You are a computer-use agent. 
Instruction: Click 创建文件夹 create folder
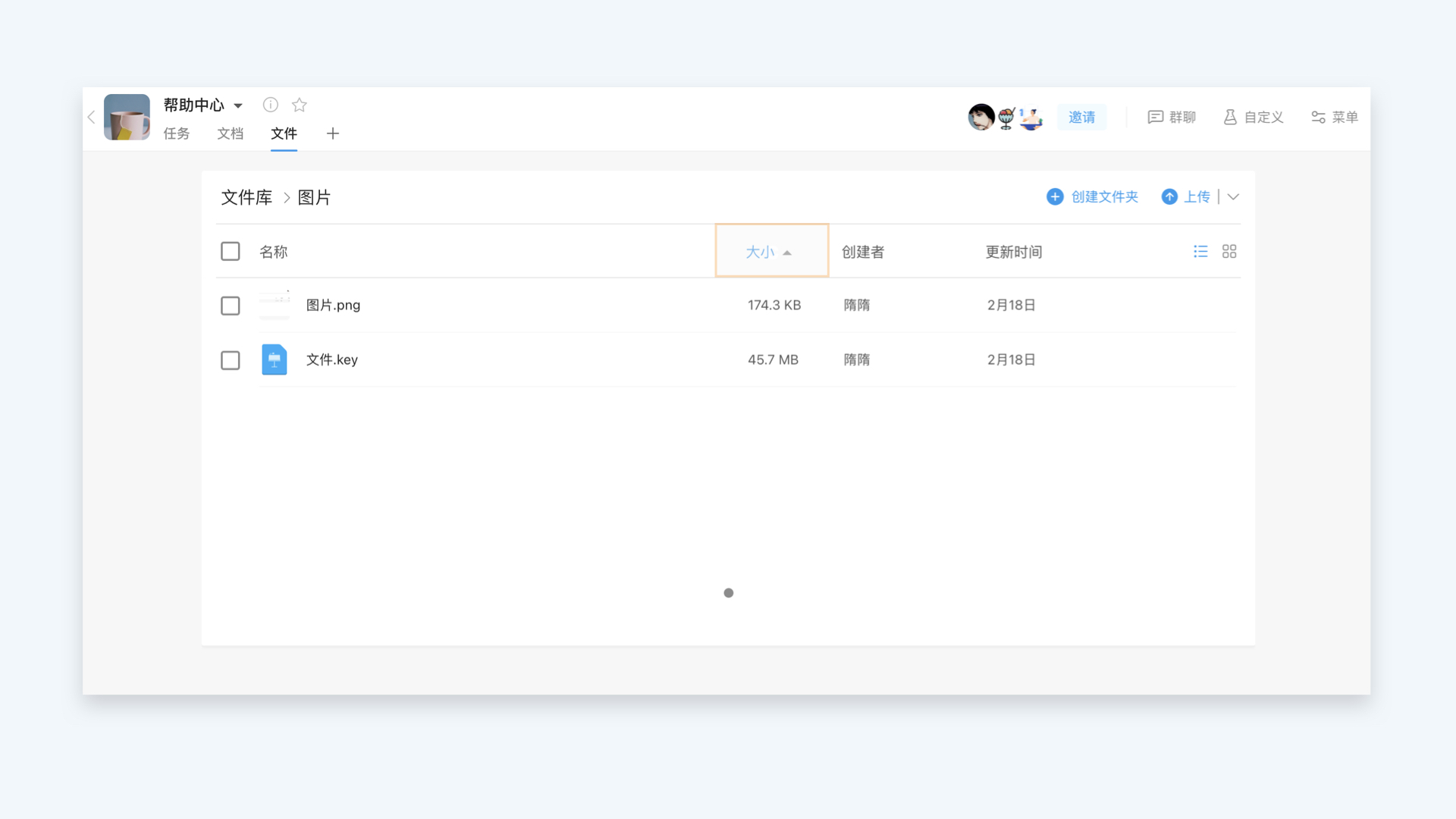[1093, 197]
